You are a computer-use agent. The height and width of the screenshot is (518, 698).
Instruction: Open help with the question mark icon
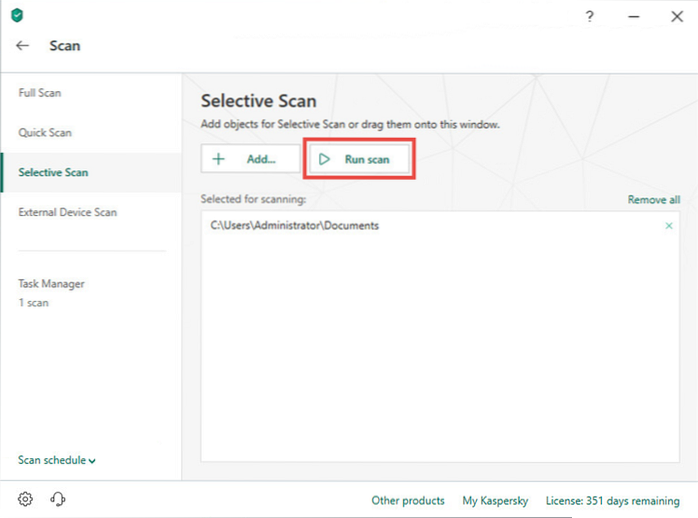(x=589, y=16)
